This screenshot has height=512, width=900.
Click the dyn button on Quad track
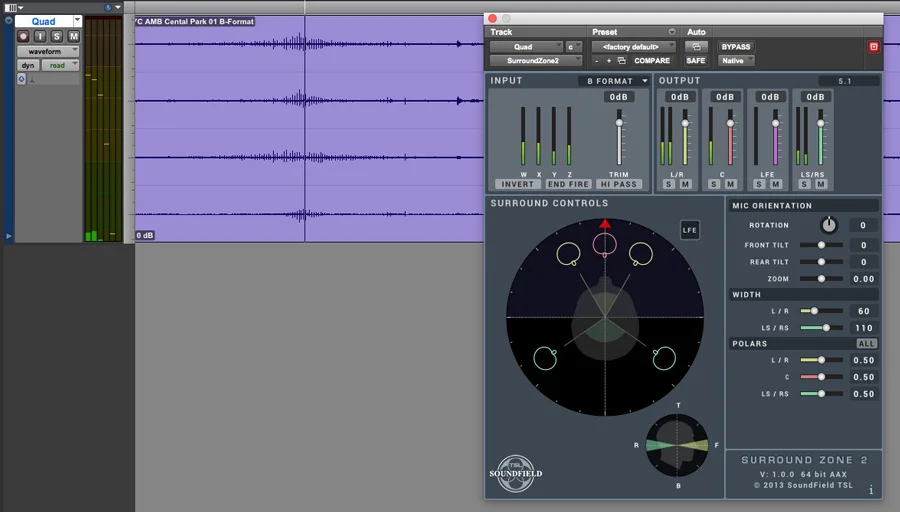(28, 65)
